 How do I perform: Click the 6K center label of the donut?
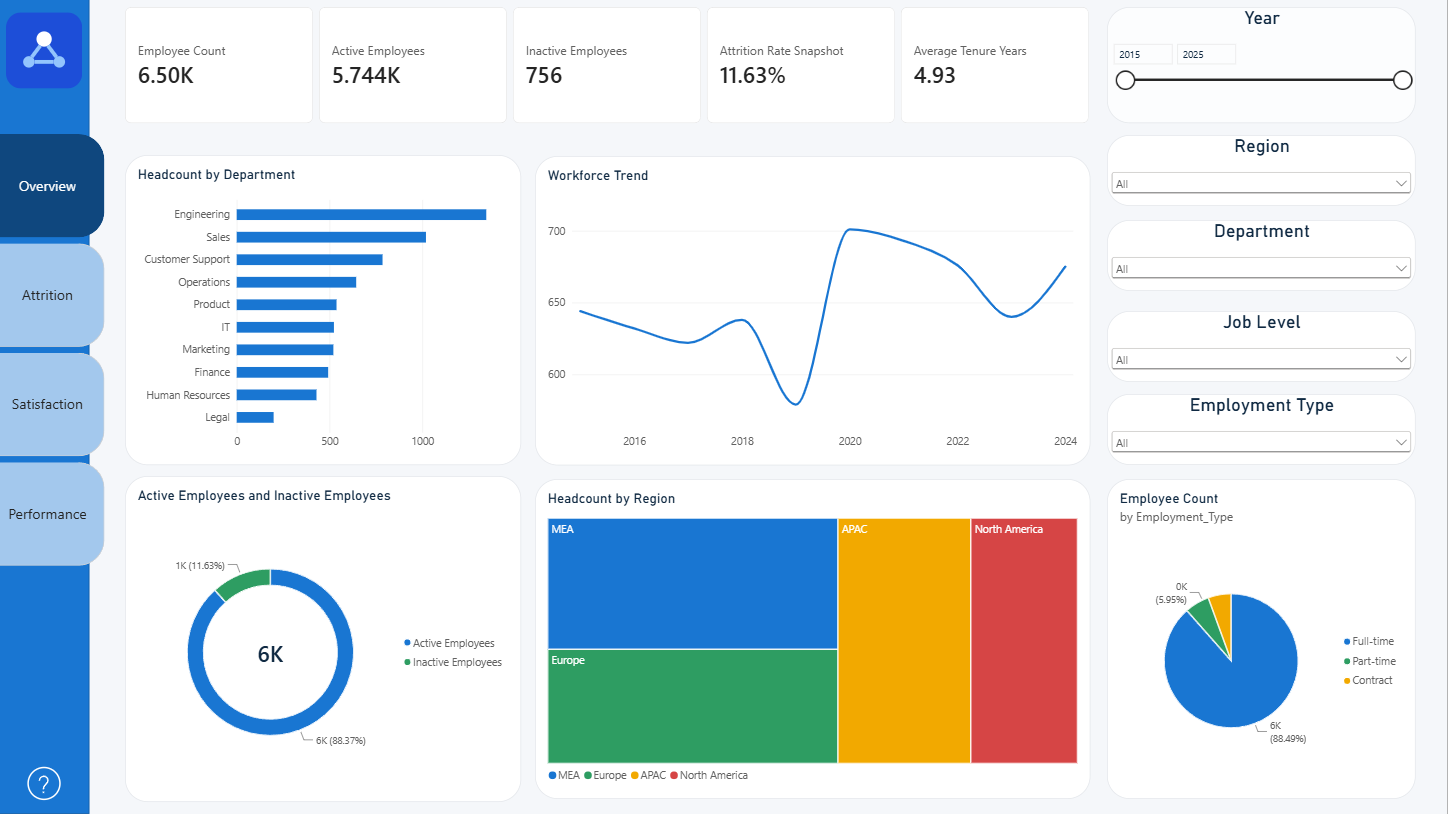(x=270, y=654)
